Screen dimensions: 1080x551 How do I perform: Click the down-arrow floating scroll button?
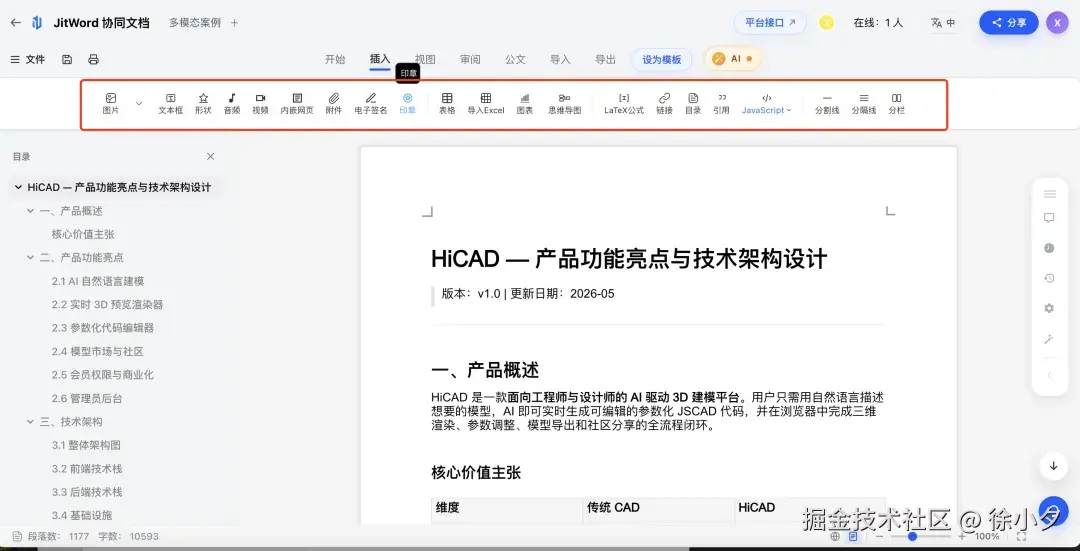pyautogui.click(x=1054, y=466)
